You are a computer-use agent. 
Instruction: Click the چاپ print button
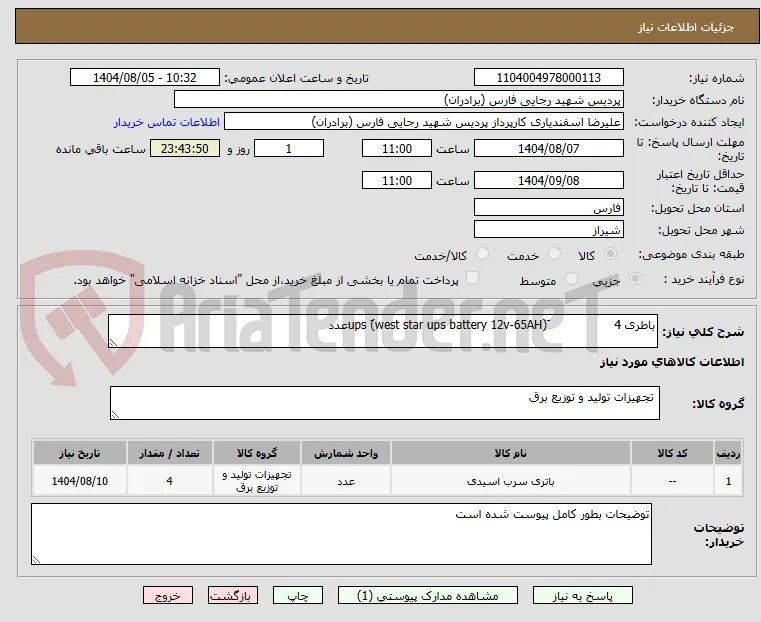(x=298, y=596)
